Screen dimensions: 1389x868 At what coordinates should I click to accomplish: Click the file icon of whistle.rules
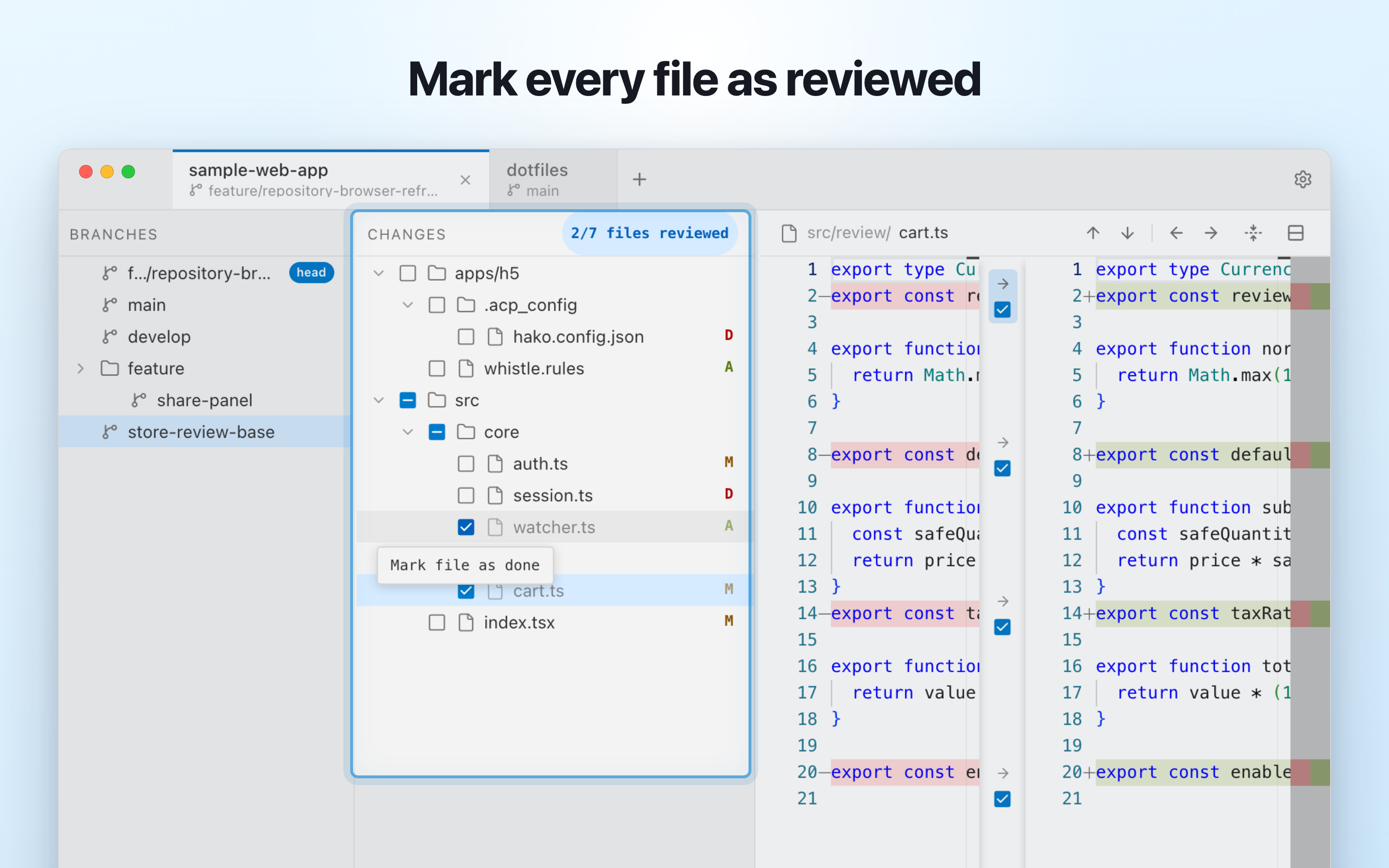[x=466, y=368]
